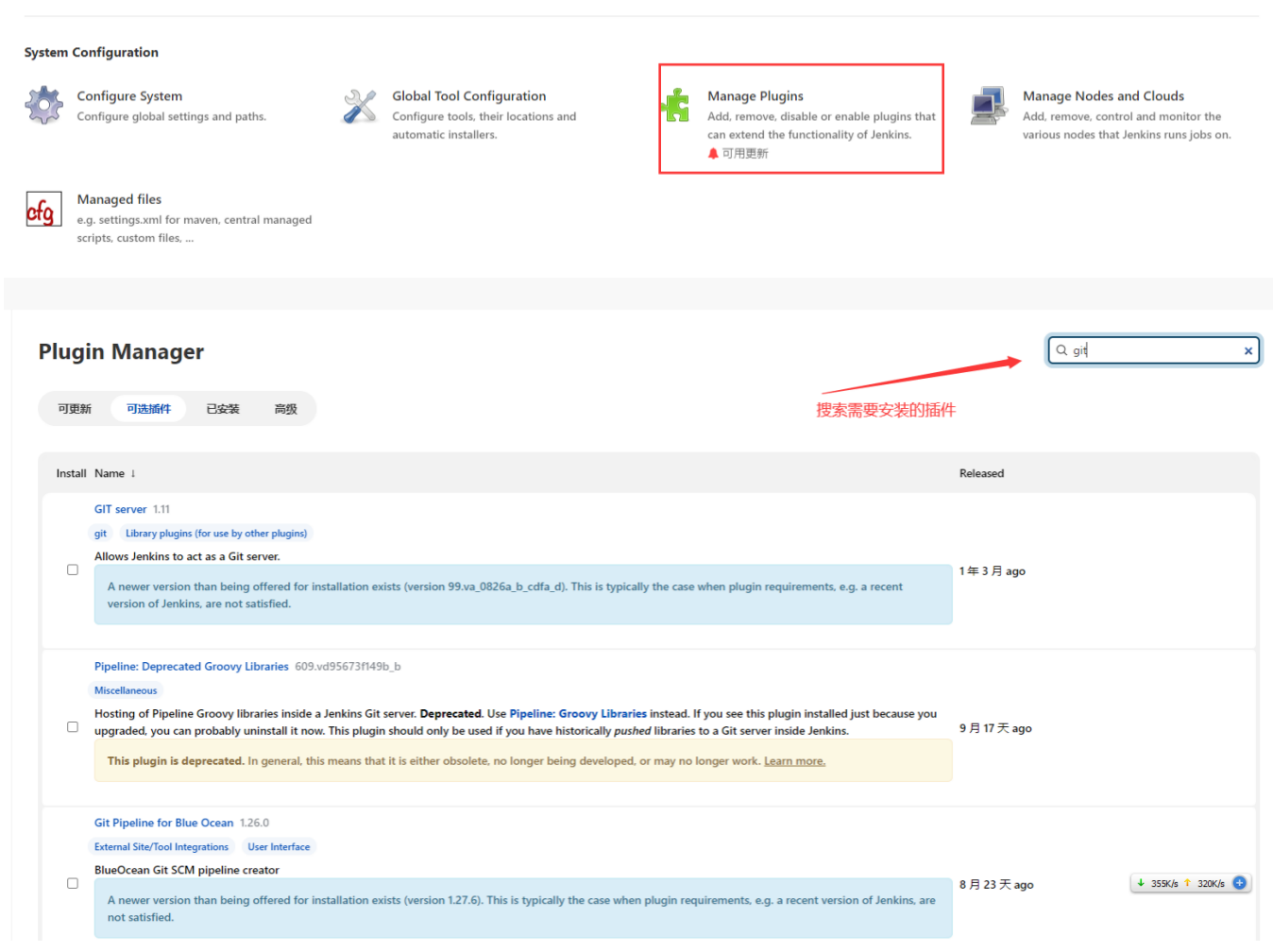1273x952 pixels.
Task: Click the Learn more deprecation link
Action: pos(794,761)
